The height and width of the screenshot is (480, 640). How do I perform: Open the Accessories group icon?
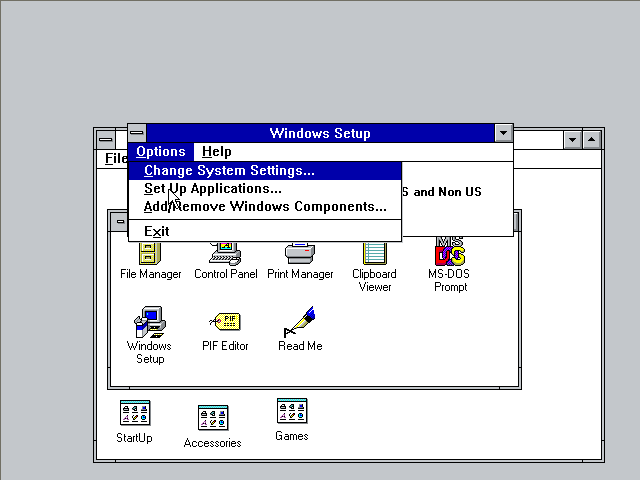coord(213,427)
